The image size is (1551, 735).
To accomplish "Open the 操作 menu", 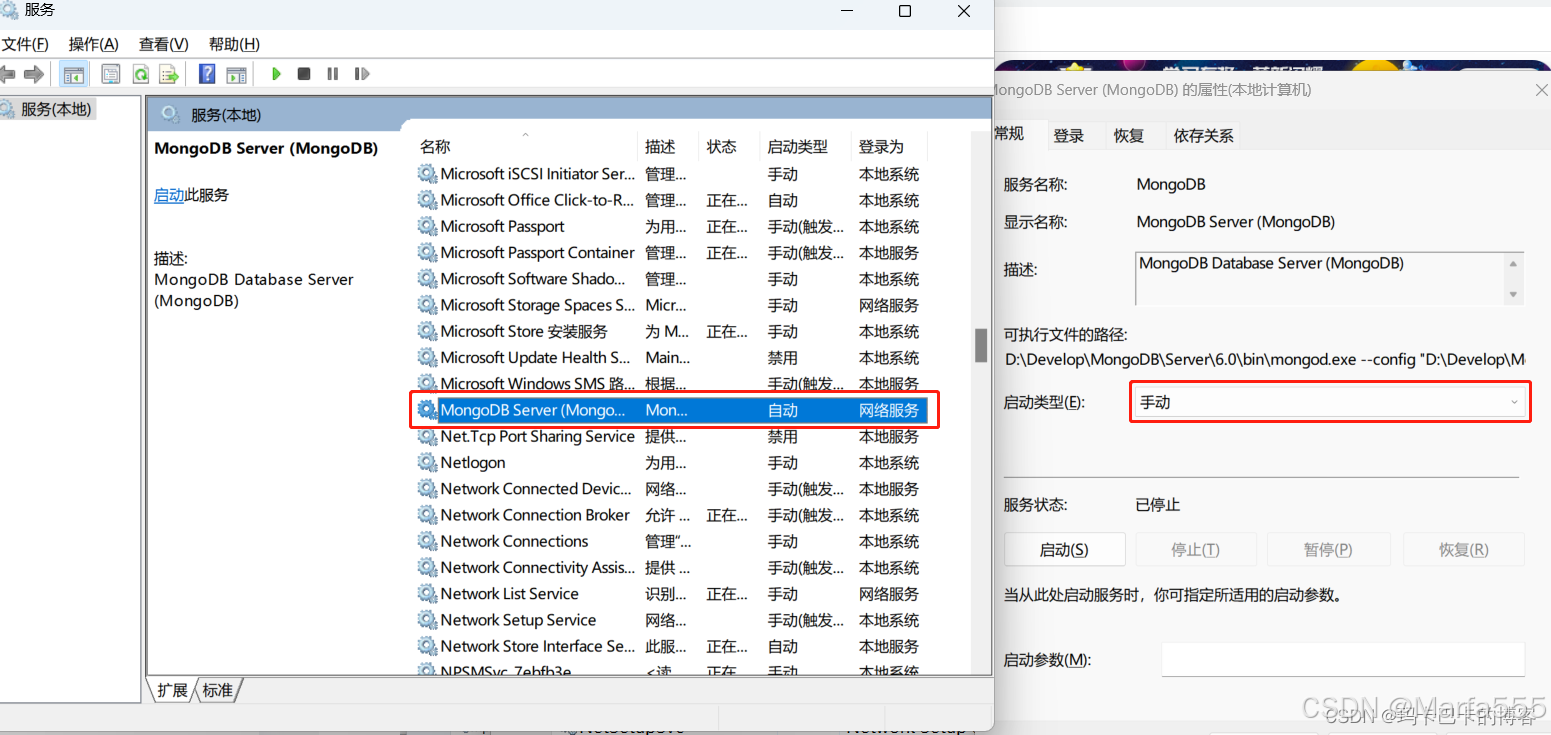I will [92, 43].
